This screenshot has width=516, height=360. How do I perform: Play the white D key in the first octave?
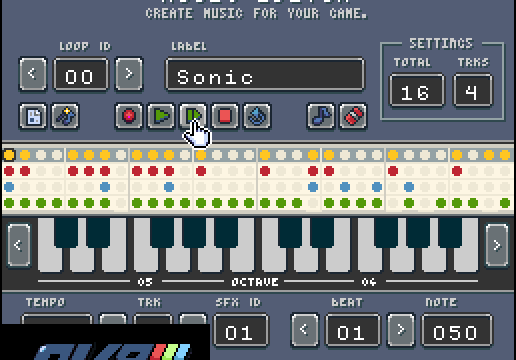coord(82,261)
